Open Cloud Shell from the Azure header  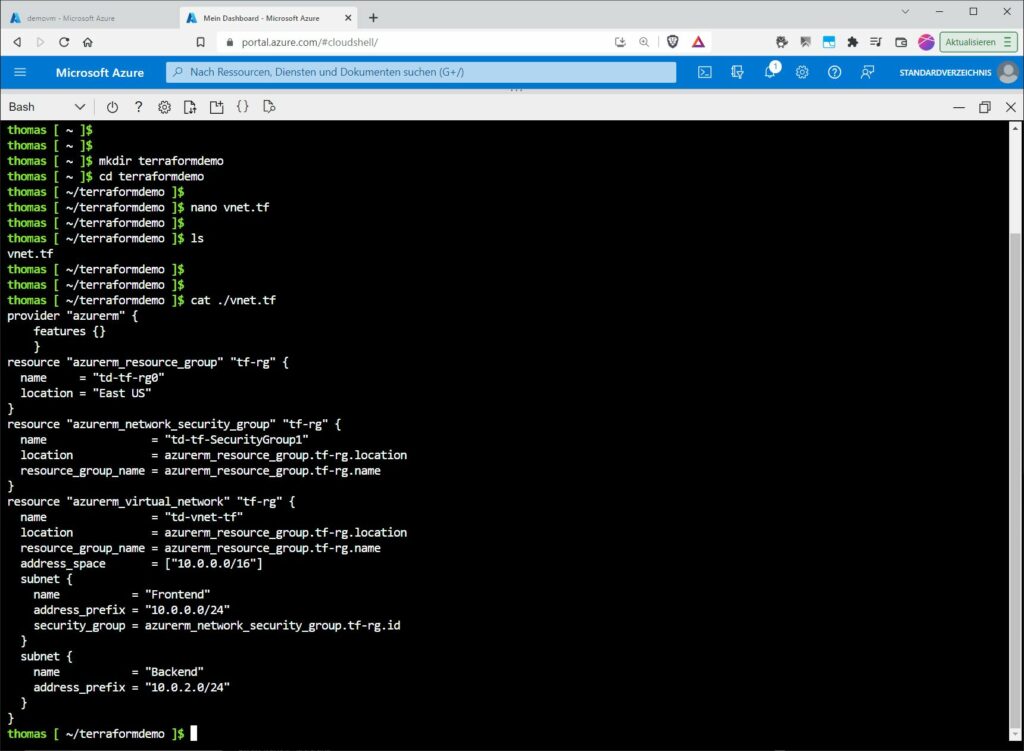pyautogui.click(x=705, y=72)
